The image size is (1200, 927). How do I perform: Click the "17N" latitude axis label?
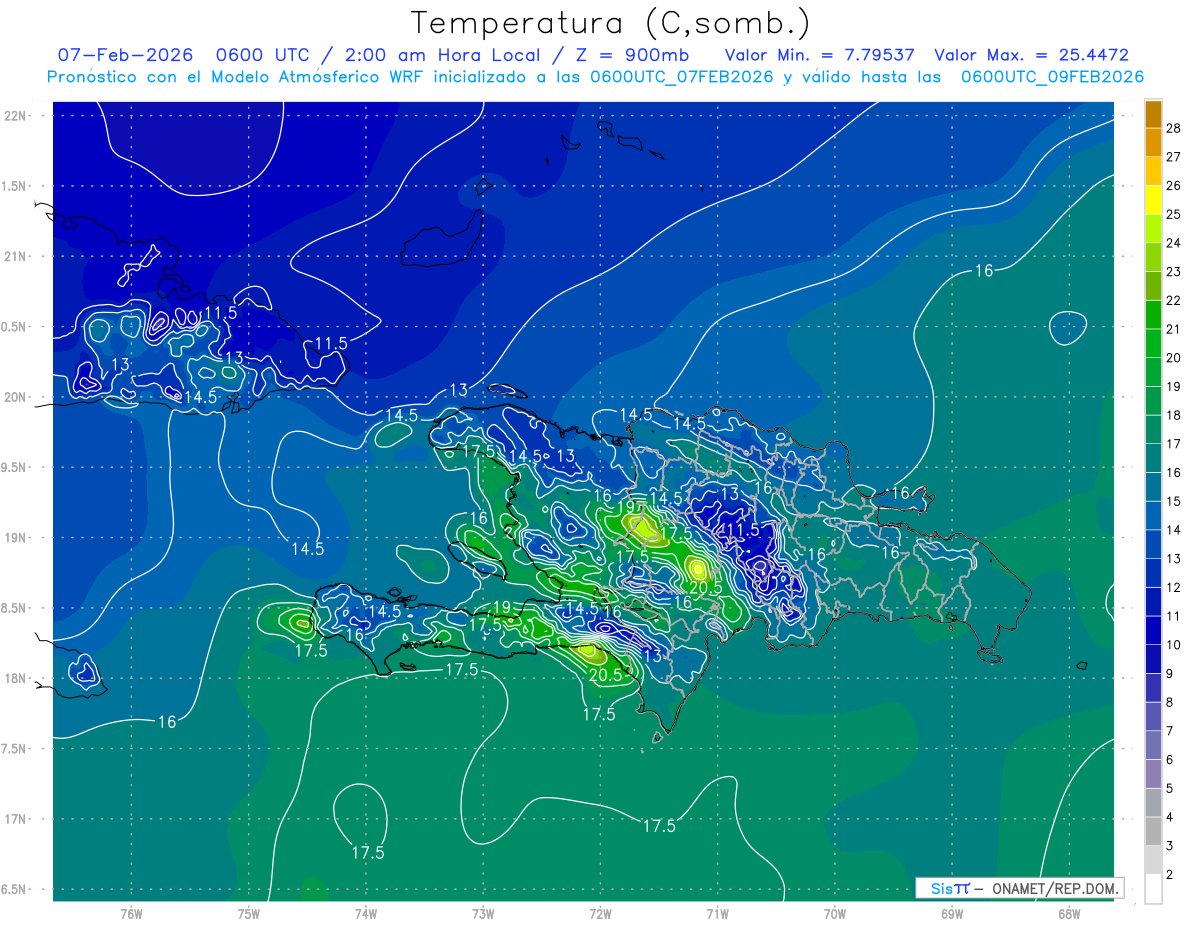click(15, 819)
